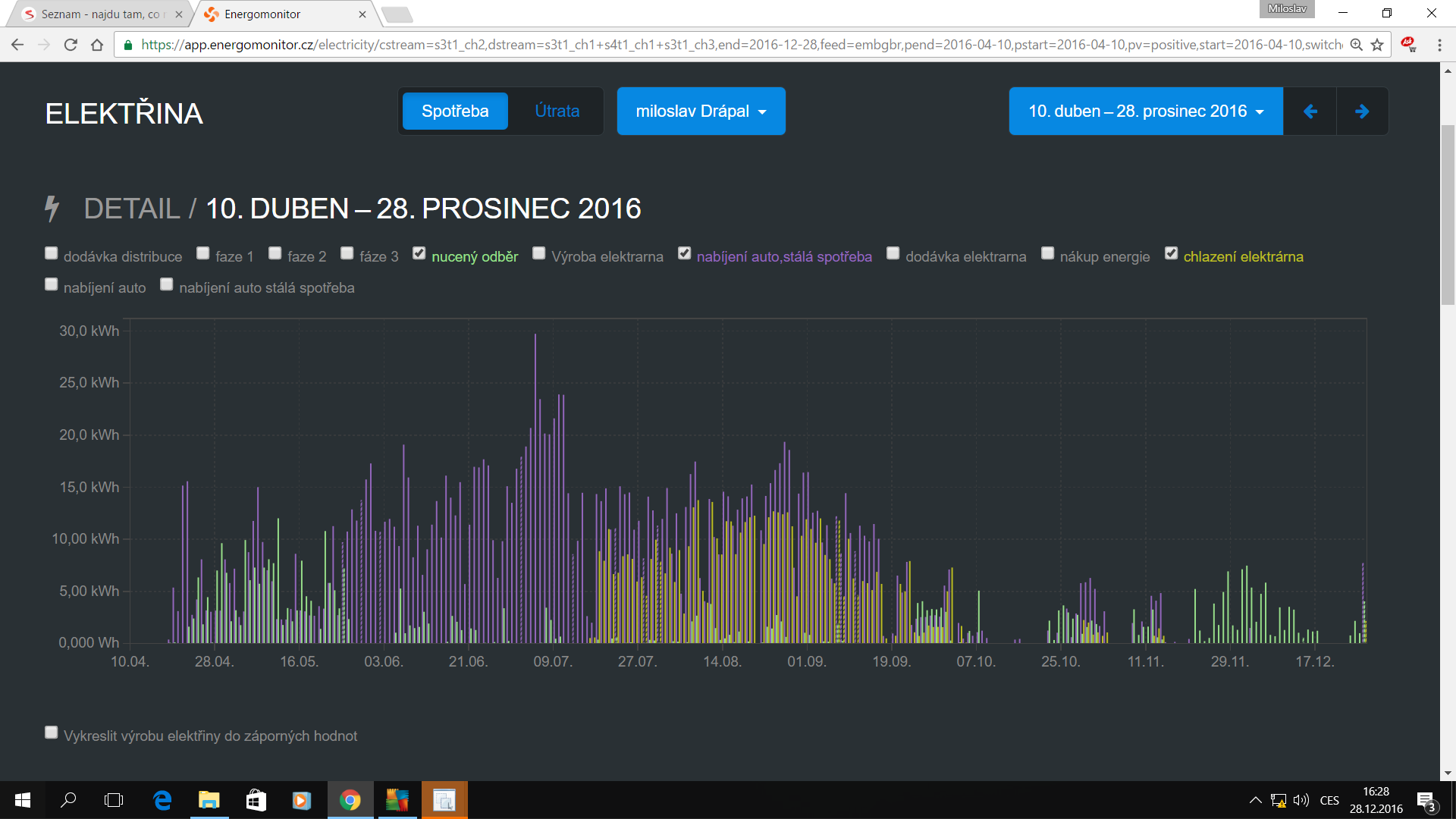Image resolution: width=1456 pixels, height=819 pixels.
Task: Open Edge browser from taskbar
Action: [x=162, y=800]
